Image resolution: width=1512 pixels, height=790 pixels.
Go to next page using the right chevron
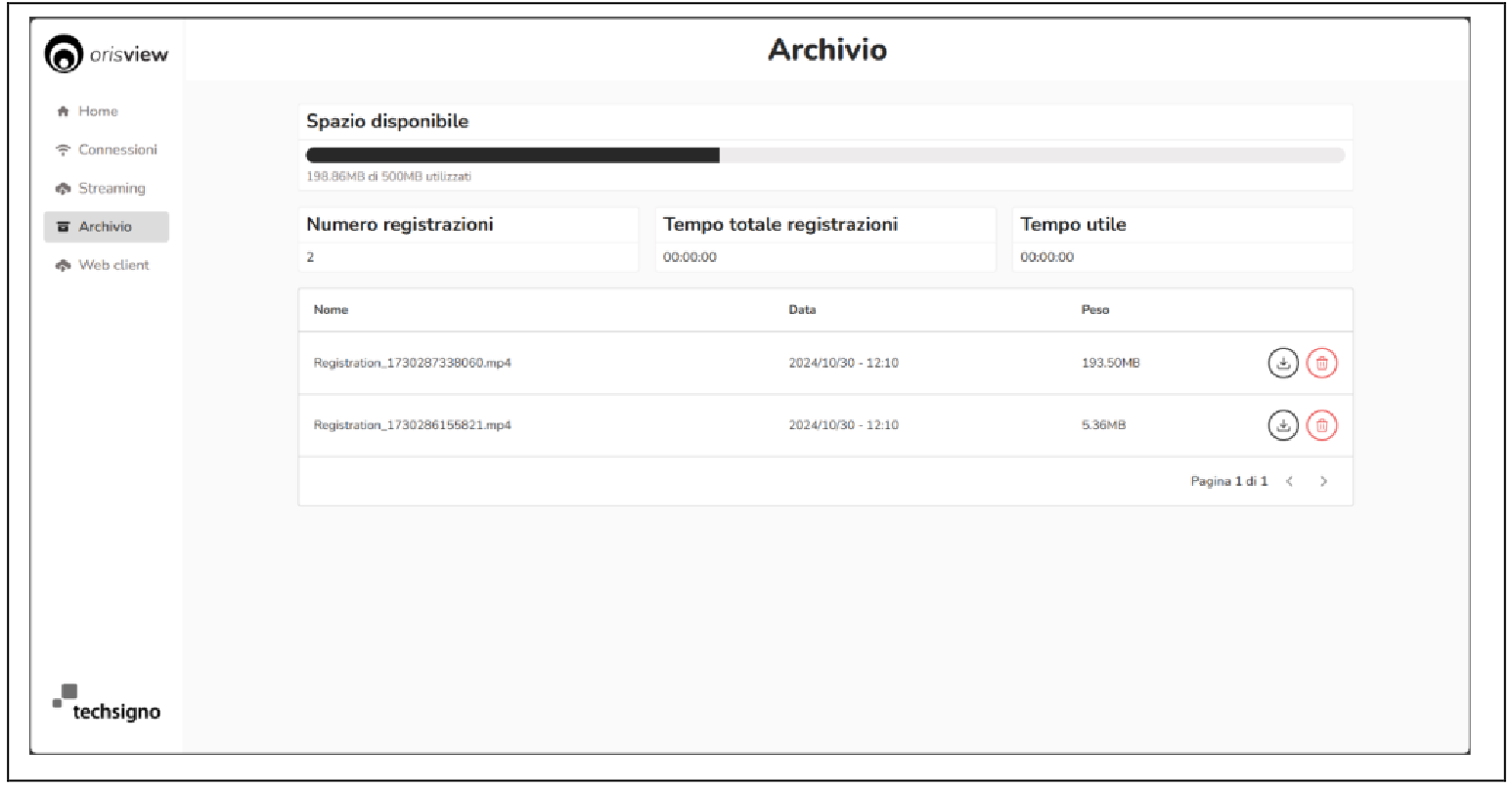(x=1324, y=481)
